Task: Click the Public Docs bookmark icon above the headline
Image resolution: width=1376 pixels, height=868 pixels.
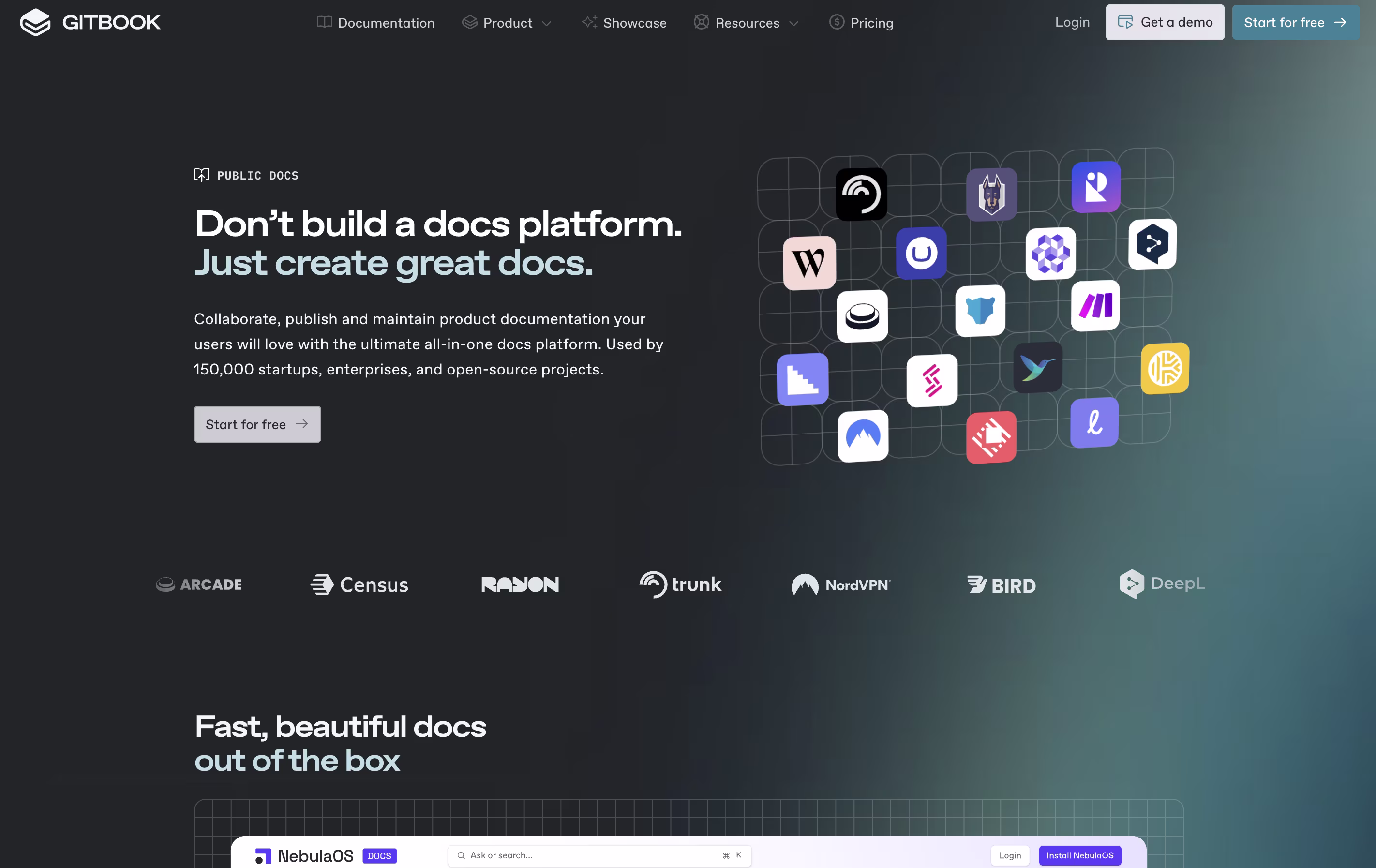Action: (202, 175)
